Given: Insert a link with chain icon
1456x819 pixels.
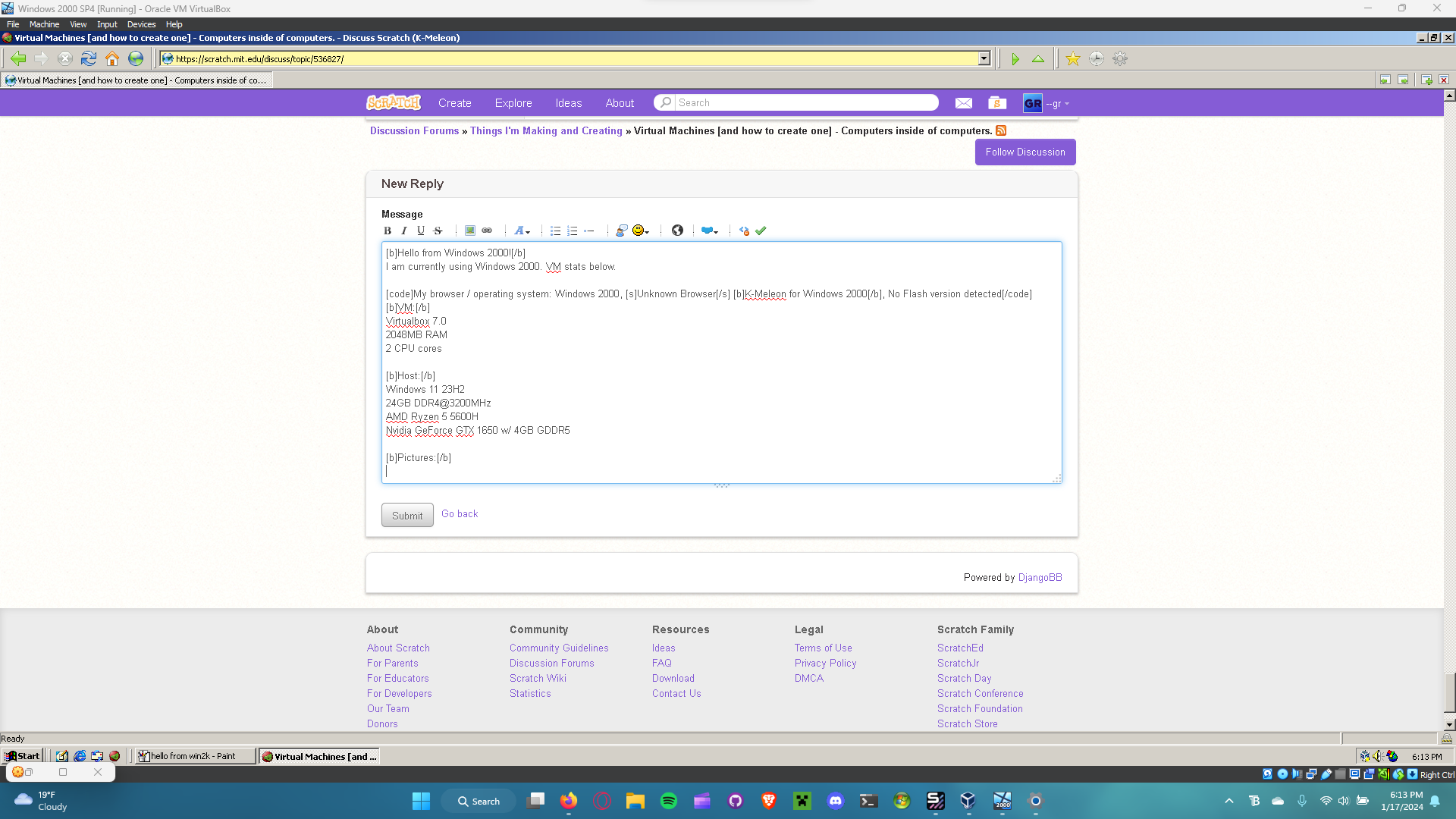Looking at the screenshot, I should [x=487, y=231].
